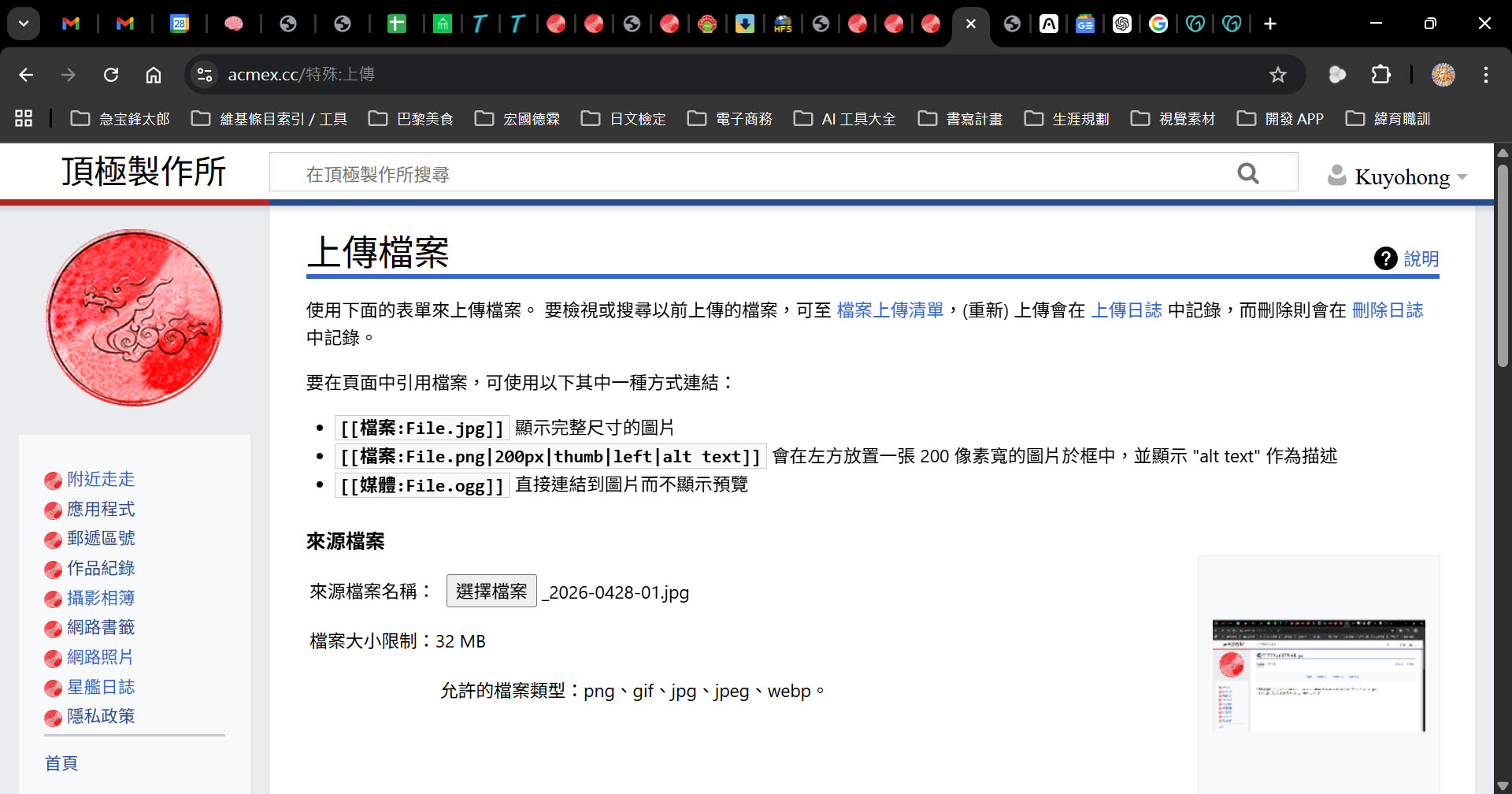Open the browser Extensions puzzle icon

click(1380, 75)
